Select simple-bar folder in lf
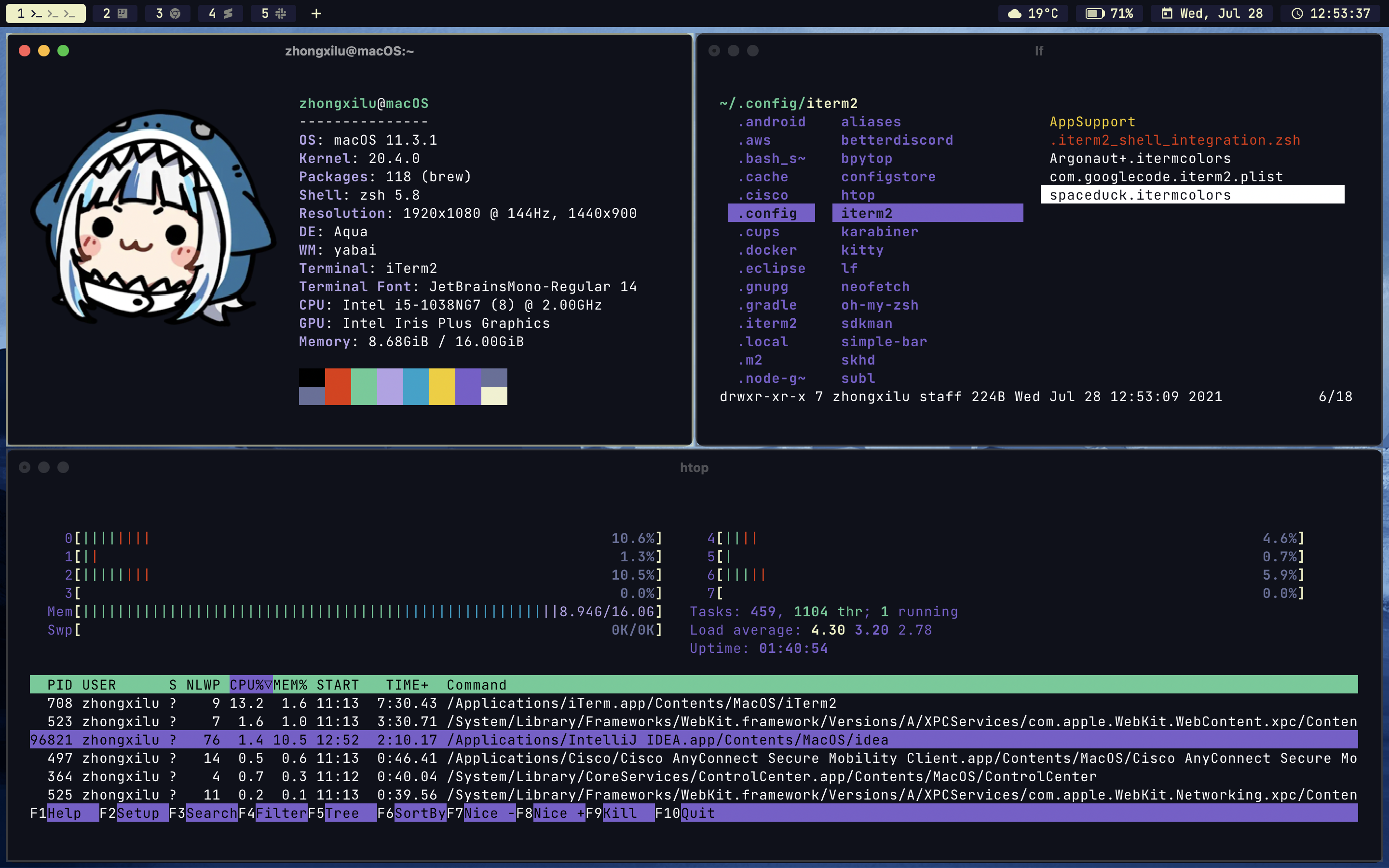 point(884,341)
